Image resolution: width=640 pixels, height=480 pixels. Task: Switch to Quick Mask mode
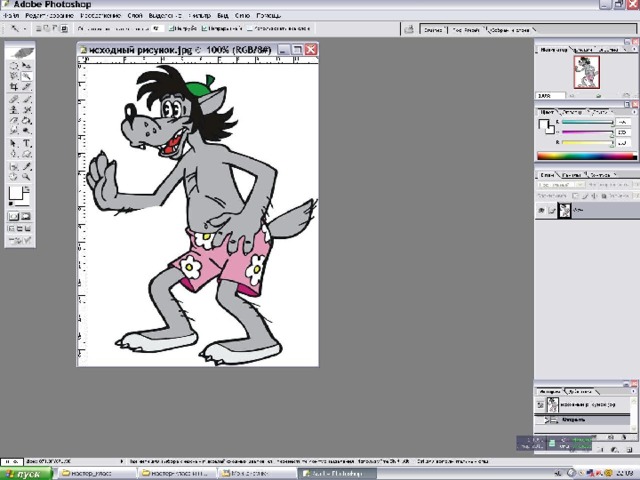point(26,216)
